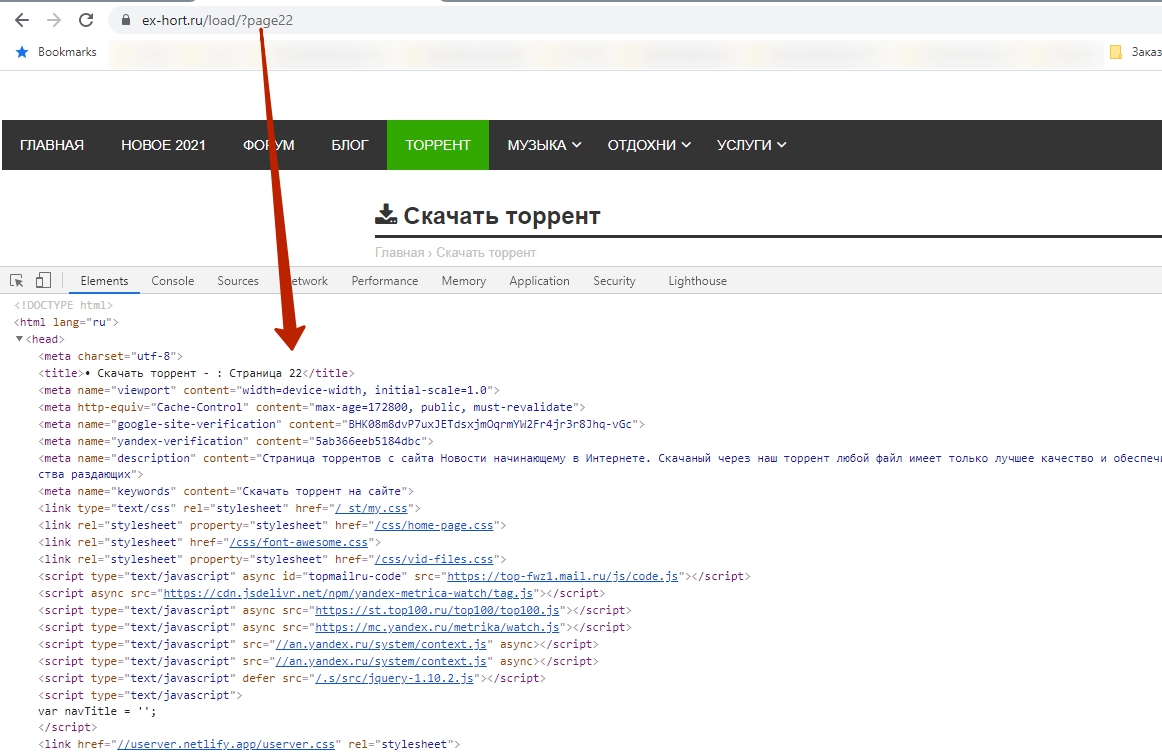The width and height of the screenshot is (1162, 752).
Task: Select the title element node
Action: click(x=196, y=373)
